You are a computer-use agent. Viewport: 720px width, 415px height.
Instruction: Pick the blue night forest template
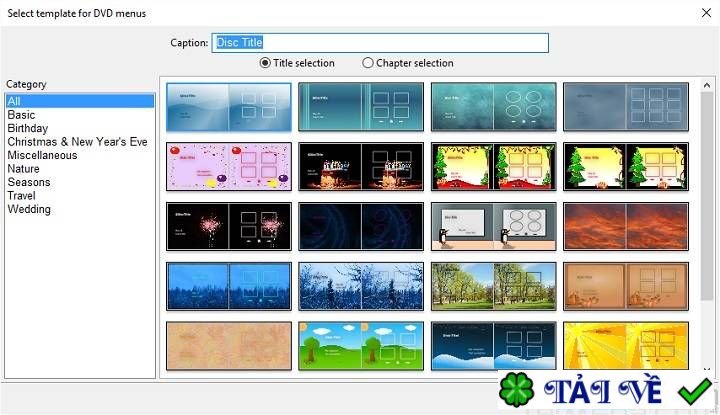click(x=229, y=286)
